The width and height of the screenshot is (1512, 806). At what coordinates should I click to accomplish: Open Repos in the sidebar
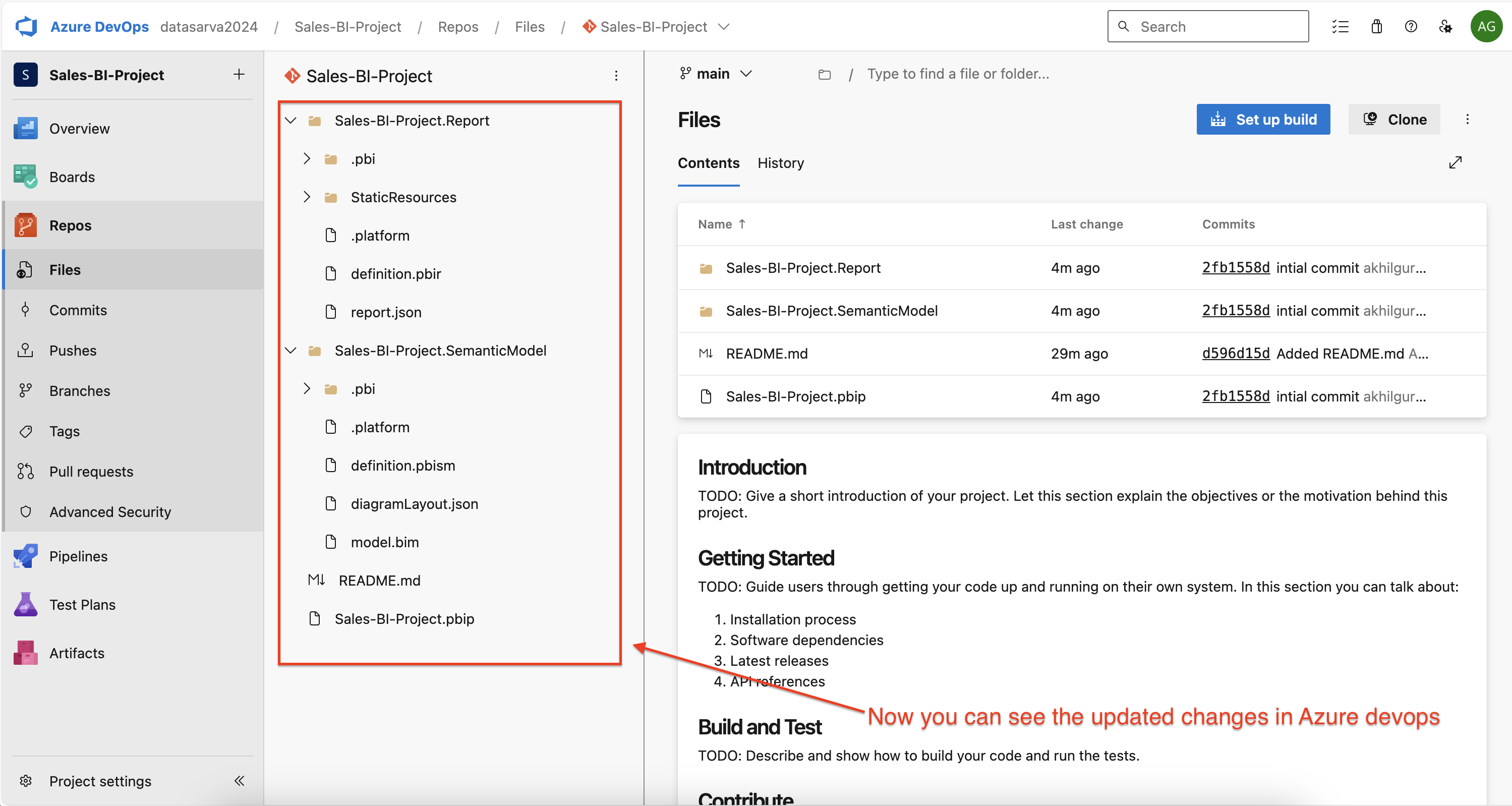[x=133, y=225]
